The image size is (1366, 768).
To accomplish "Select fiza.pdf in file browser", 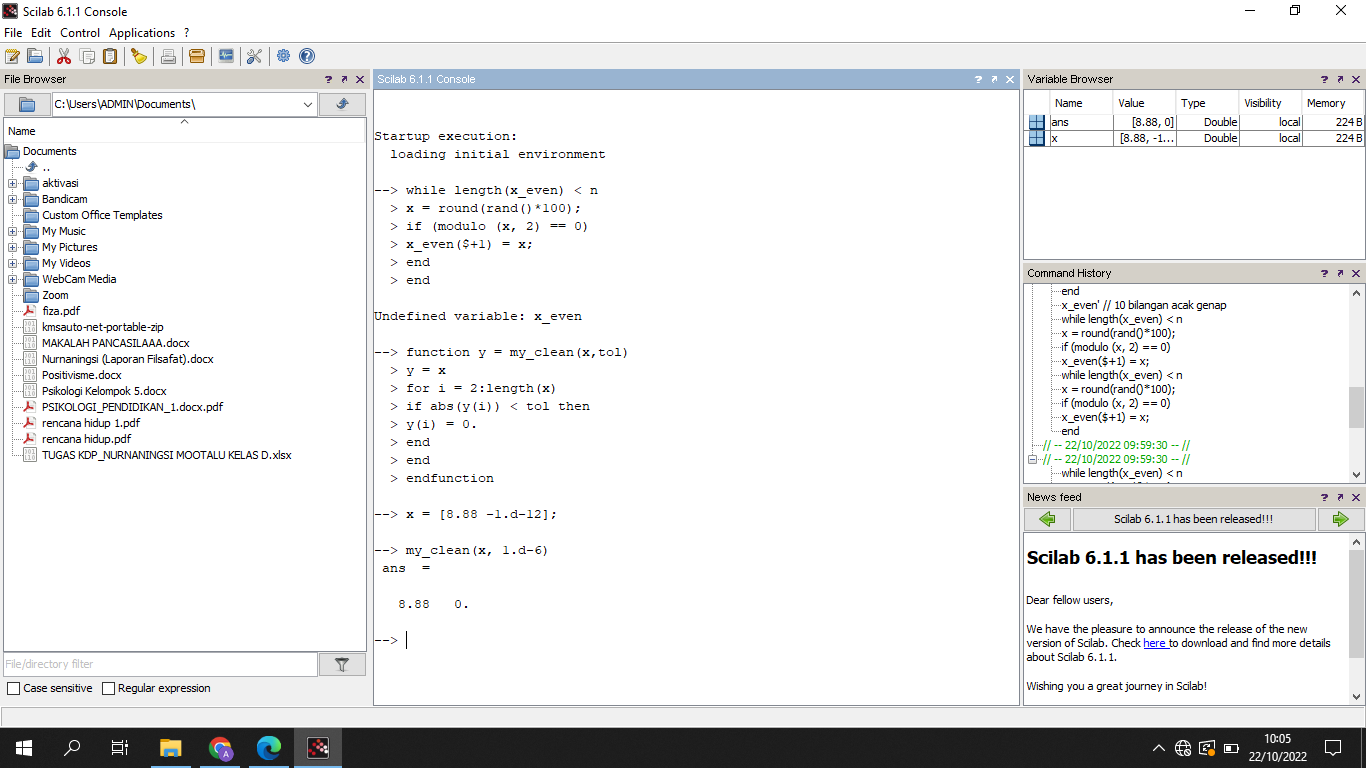I will click(61, 311).
